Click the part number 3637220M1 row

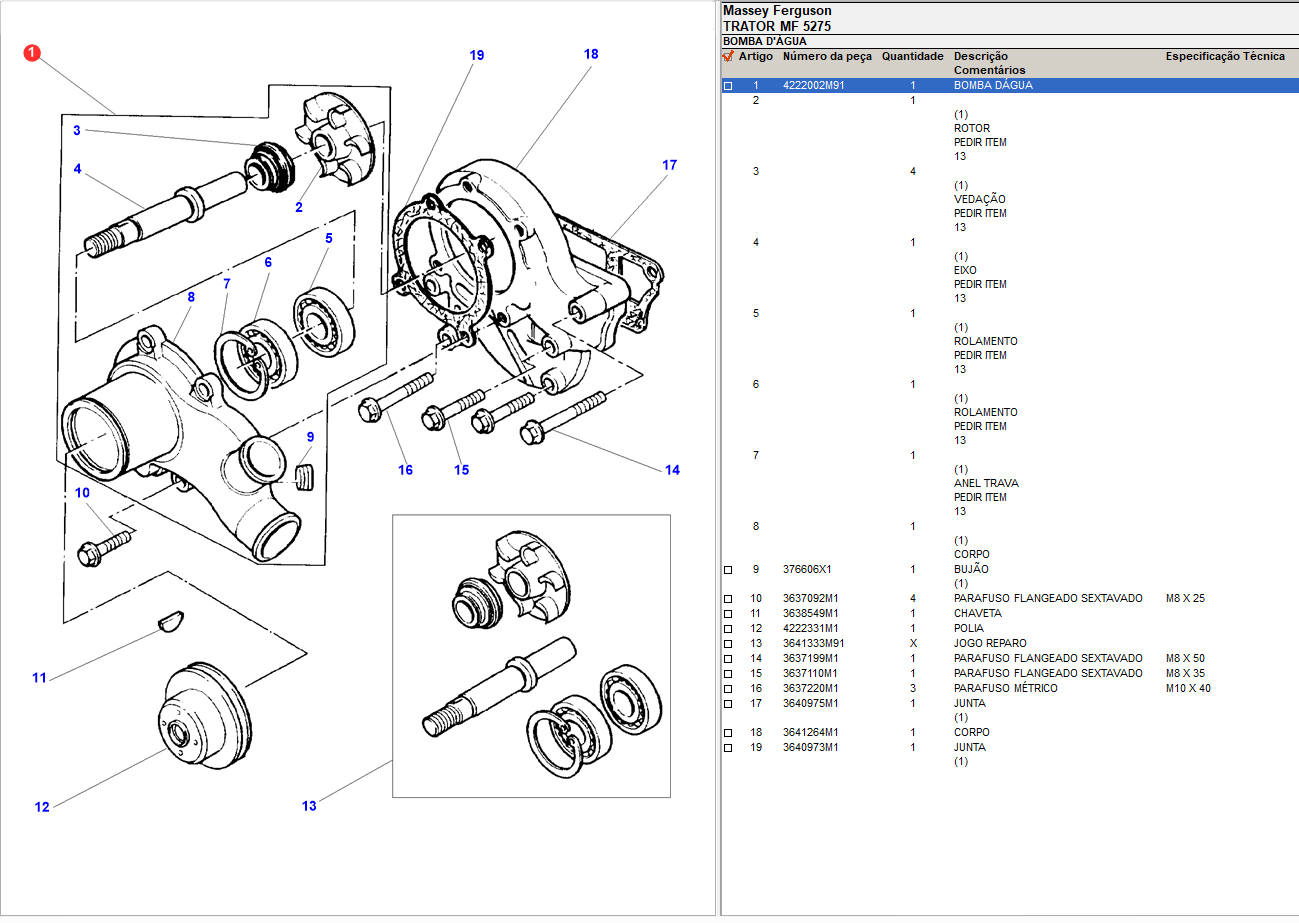(810, 689)
